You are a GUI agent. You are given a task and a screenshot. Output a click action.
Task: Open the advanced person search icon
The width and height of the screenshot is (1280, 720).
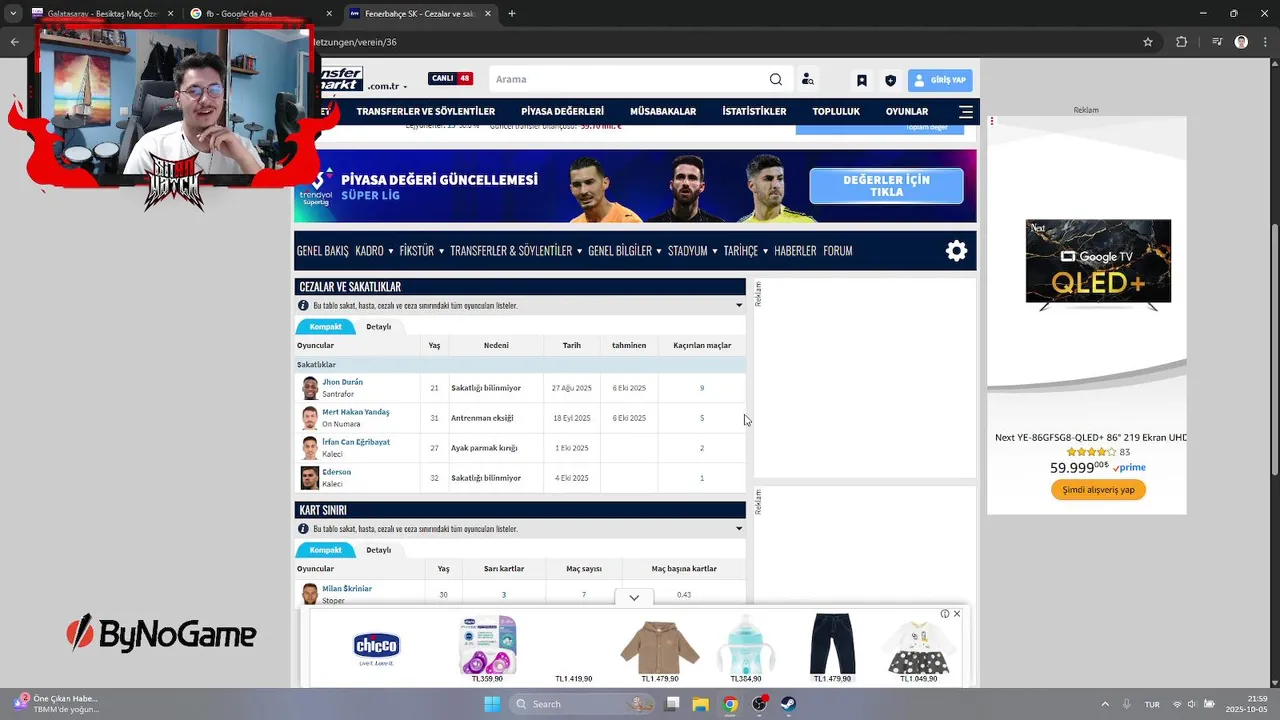pos(807,80)
